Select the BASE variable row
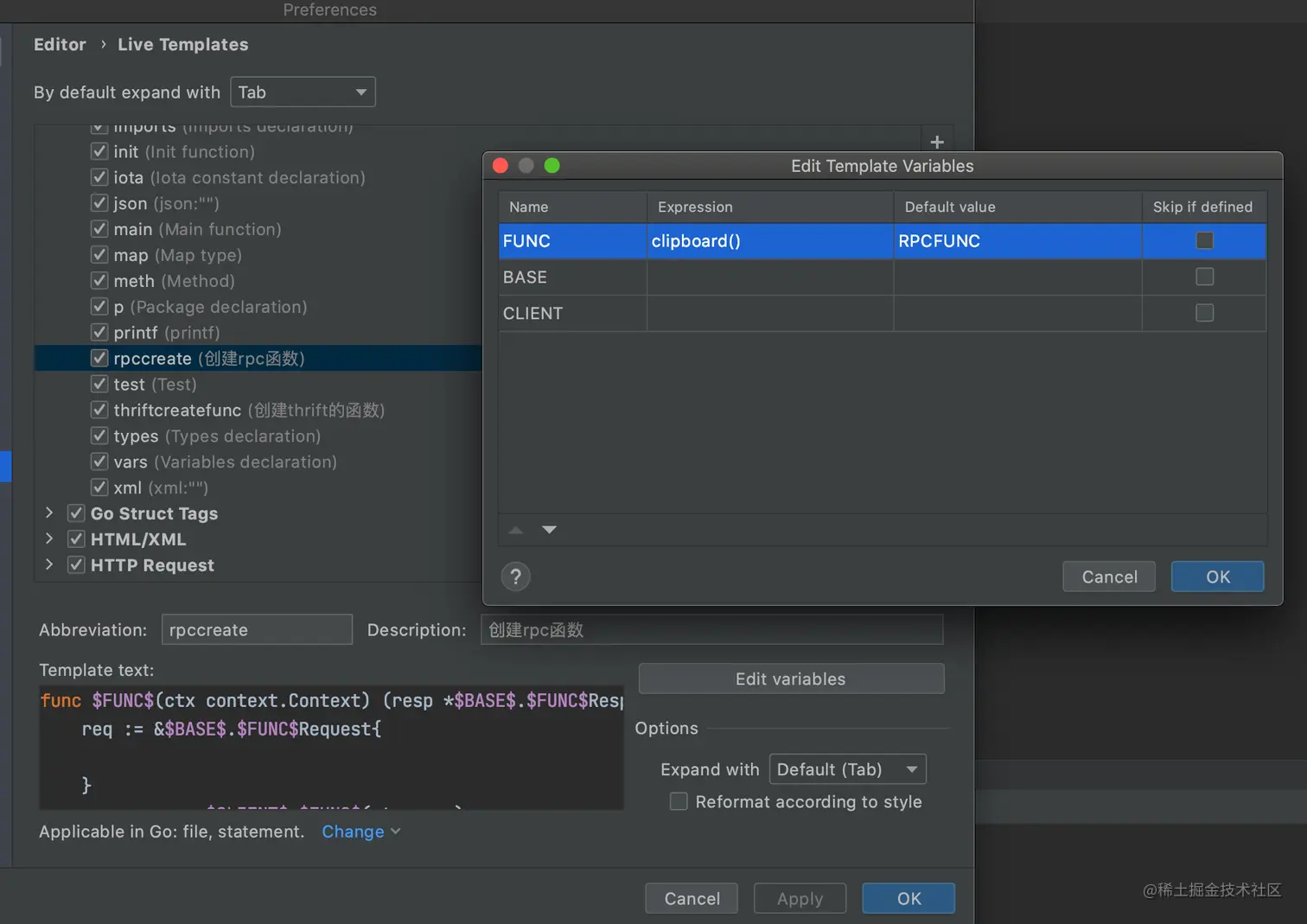The image size is (1307, 924). pos(882,277)
